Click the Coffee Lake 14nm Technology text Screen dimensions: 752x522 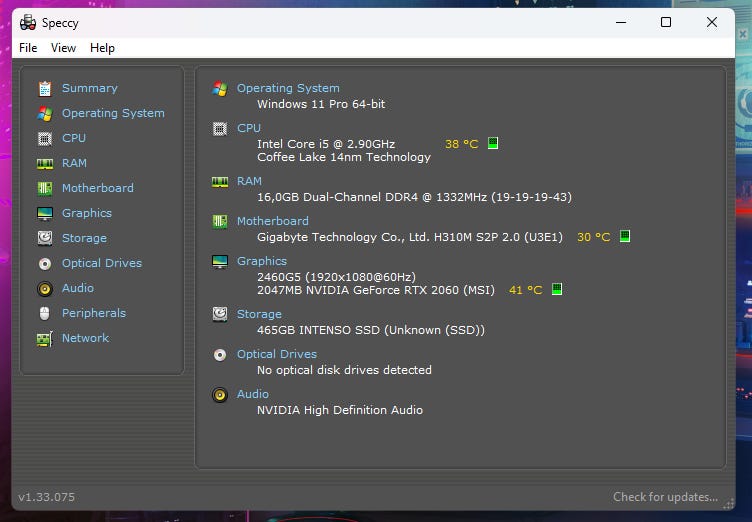click(x=344, y=157)
